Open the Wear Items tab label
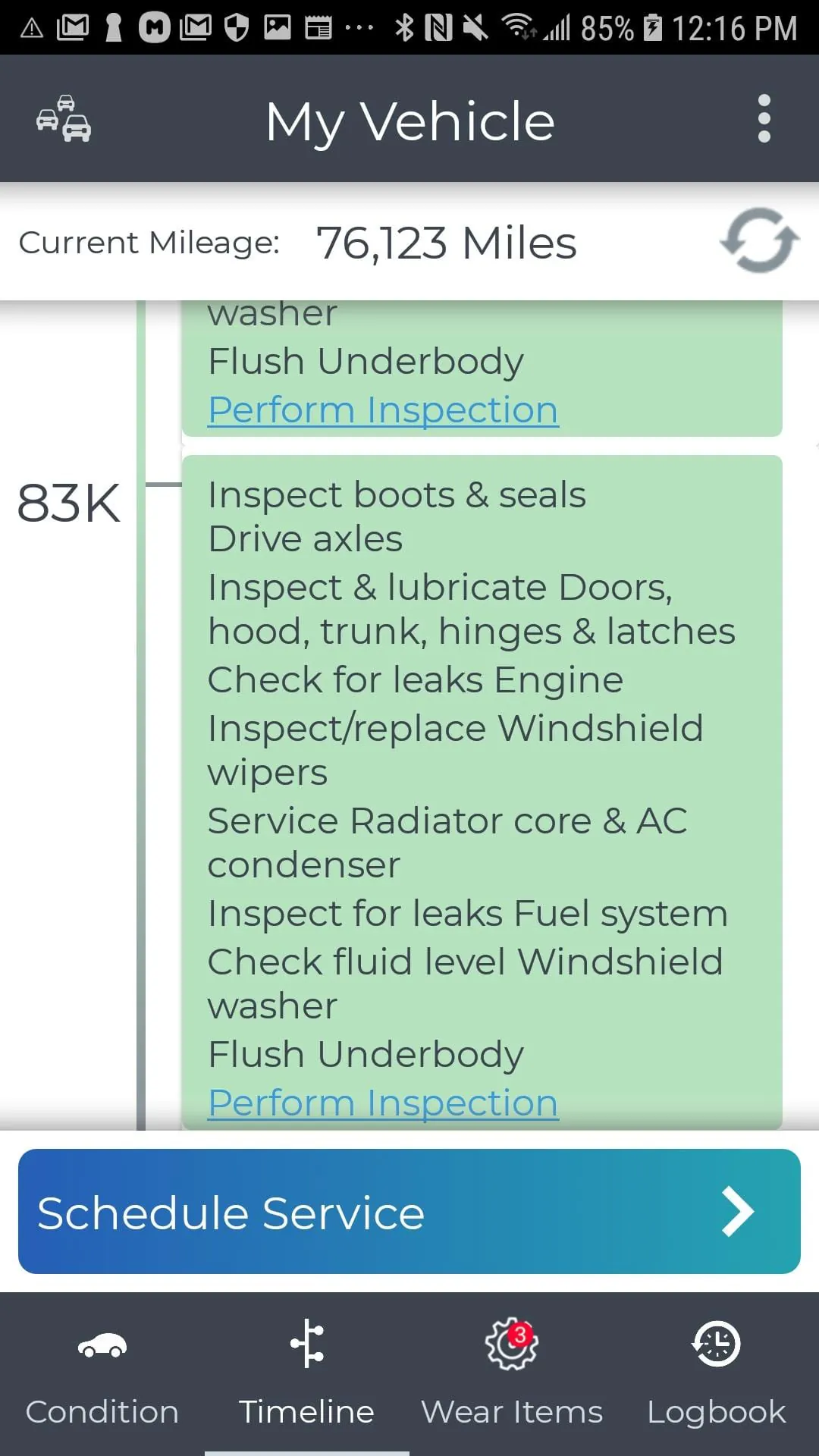 tap(512, 1411)
